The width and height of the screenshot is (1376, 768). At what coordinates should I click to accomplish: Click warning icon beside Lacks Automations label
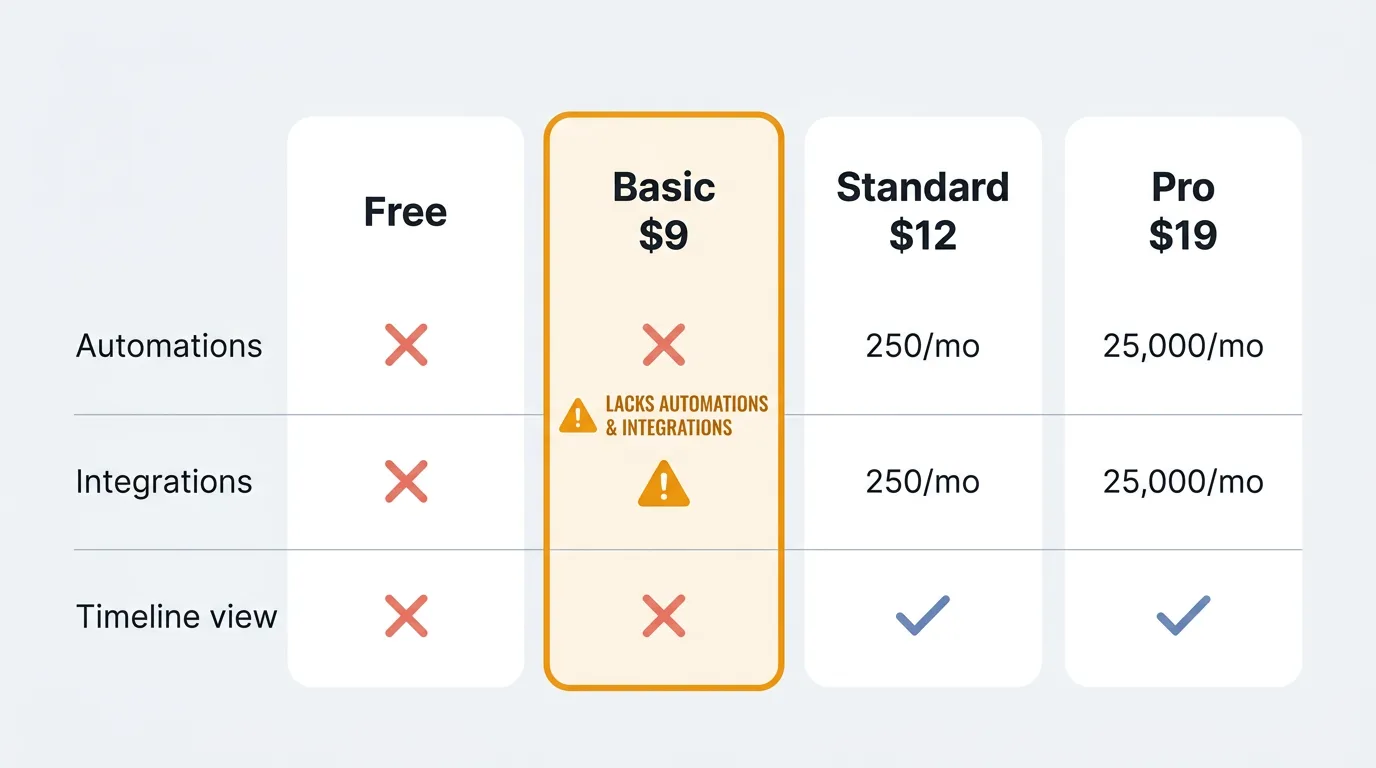577,415
